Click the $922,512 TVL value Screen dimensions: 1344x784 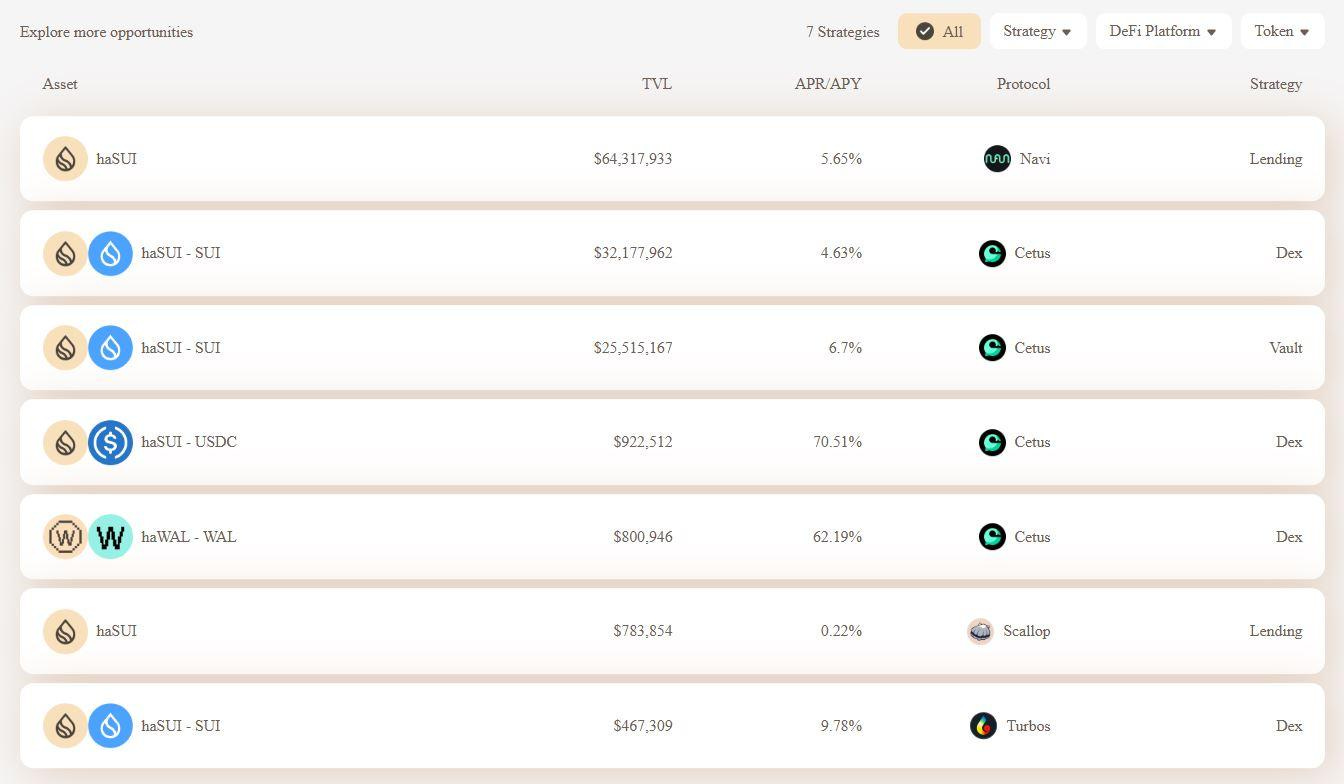[x=643, y=442]
